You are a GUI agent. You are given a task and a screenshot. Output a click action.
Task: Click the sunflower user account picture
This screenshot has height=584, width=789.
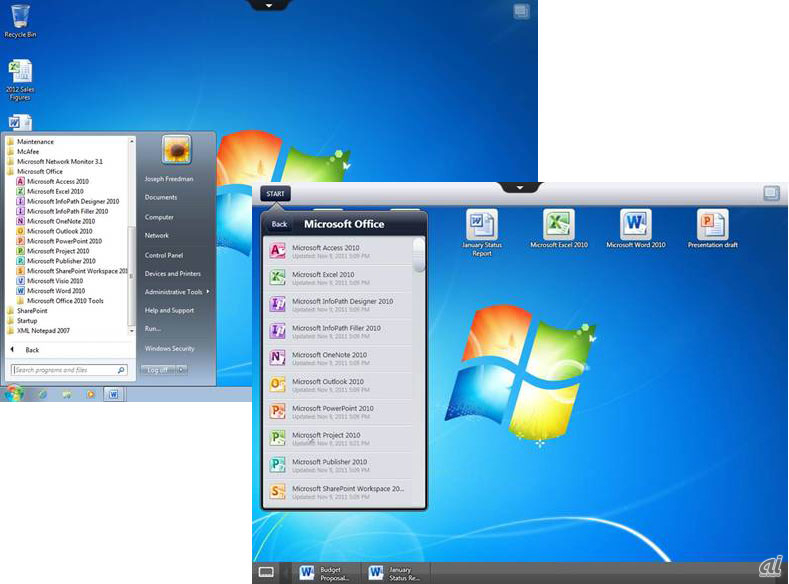176,149
